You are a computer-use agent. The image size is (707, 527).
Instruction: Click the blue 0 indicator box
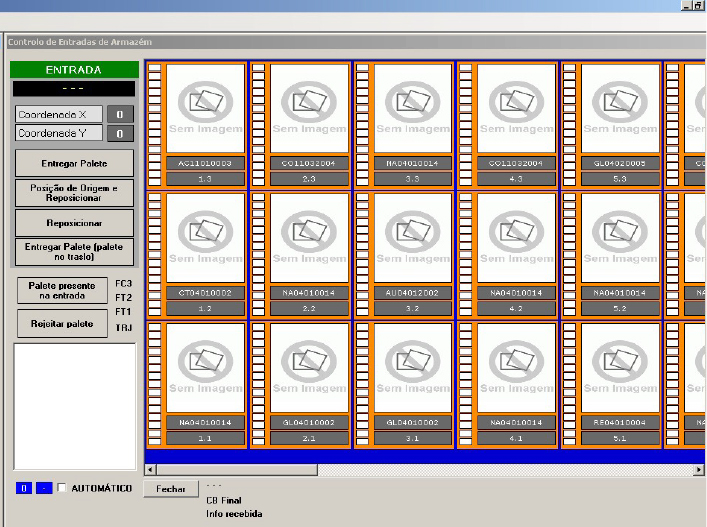coord(25,488)
